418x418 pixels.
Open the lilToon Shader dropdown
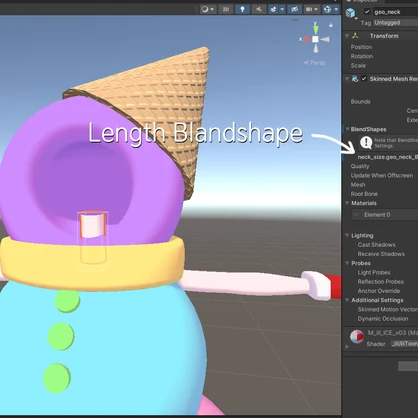pyautogui.click(x=405, y=344)
